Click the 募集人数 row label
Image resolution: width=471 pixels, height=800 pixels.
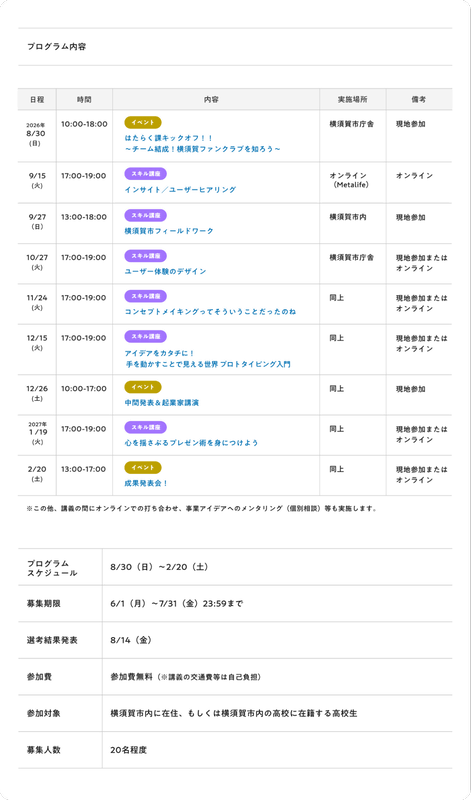point(44,751)
